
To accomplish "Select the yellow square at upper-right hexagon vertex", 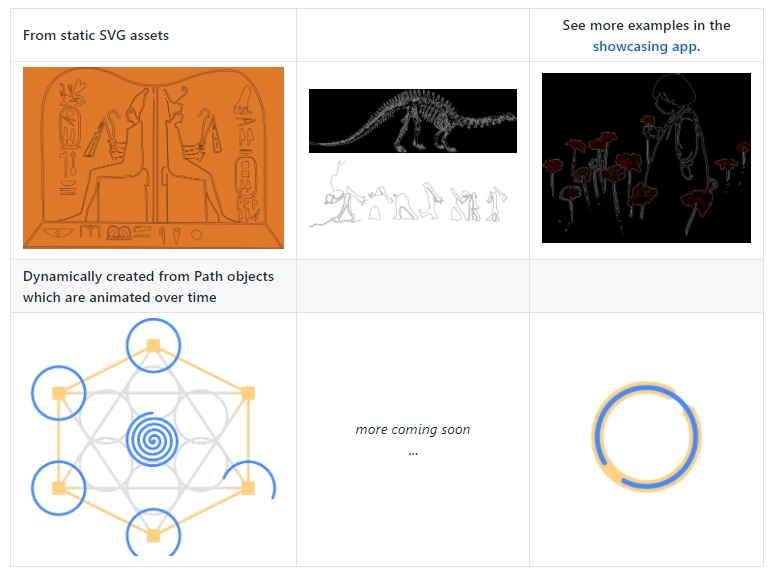I will pyautogui.click(x=248, y=393).
